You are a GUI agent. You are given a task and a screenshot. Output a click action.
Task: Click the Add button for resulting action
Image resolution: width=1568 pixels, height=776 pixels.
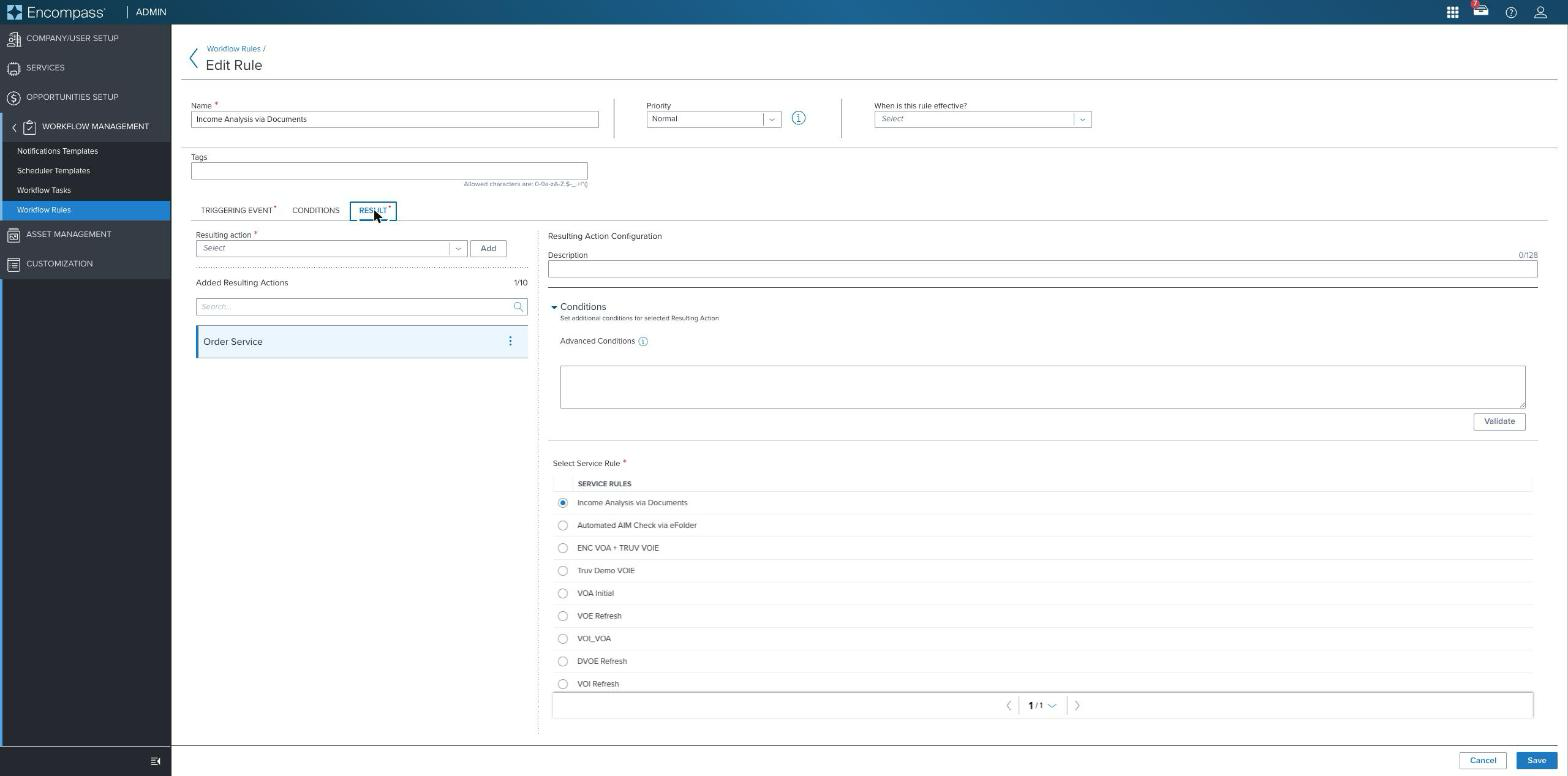[x=488, y=248]
